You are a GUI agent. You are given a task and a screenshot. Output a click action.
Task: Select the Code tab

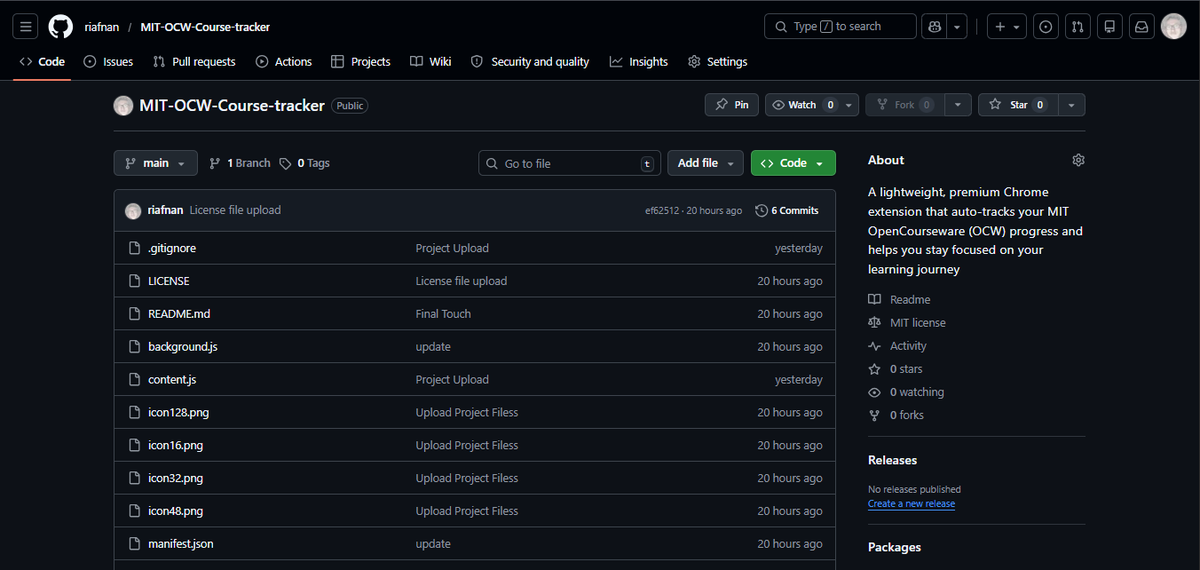click(x=42, y=62)
